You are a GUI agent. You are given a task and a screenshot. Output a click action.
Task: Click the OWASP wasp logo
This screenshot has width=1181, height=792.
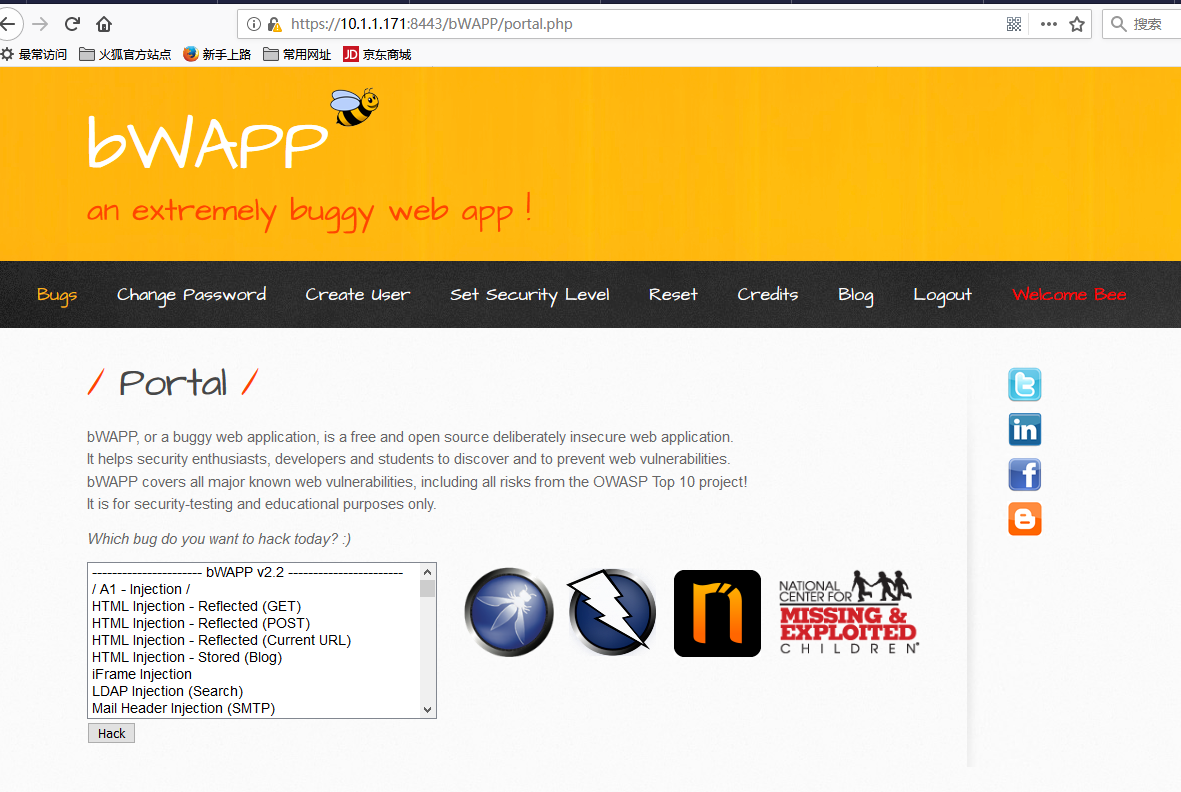click(509, 612)
